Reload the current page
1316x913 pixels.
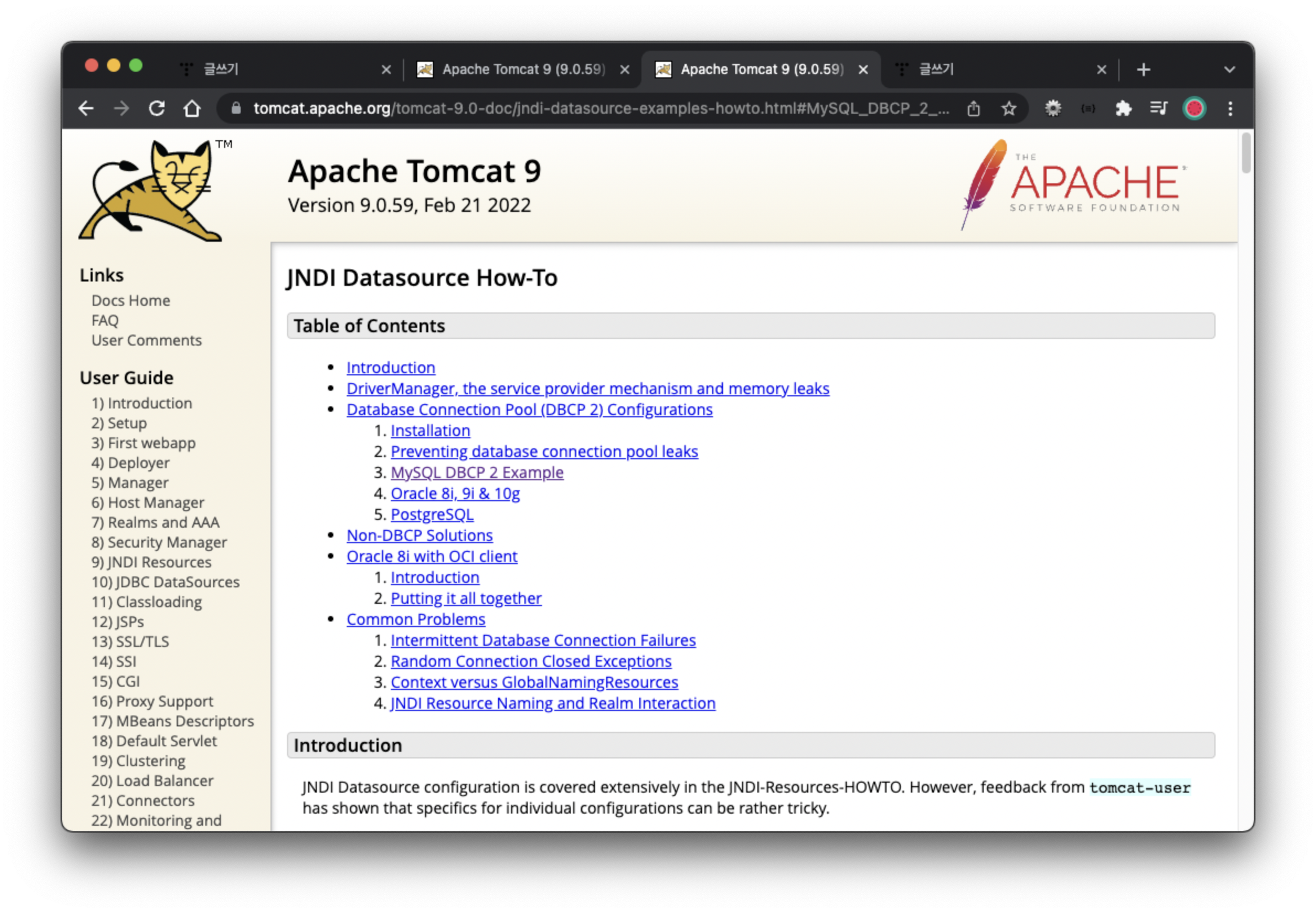tap(157, 108)
